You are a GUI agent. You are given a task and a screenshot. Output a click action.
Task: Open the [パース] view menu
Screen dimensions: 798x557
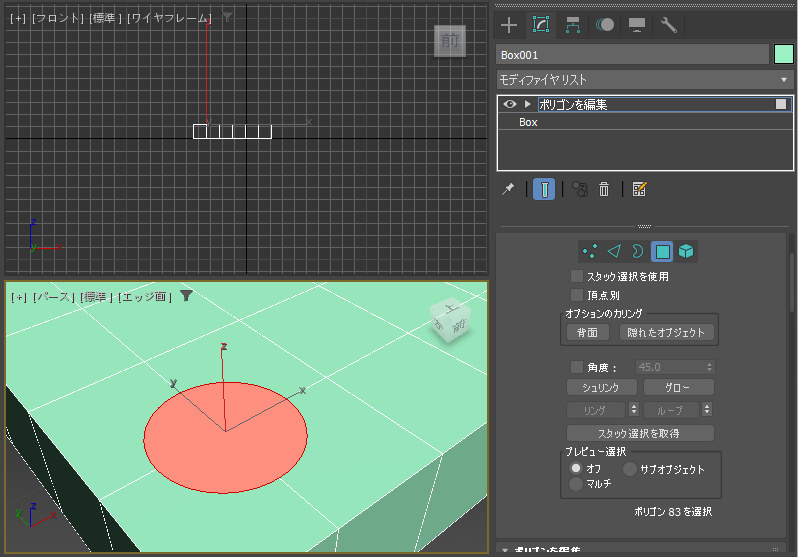click(x=53, y=297)
